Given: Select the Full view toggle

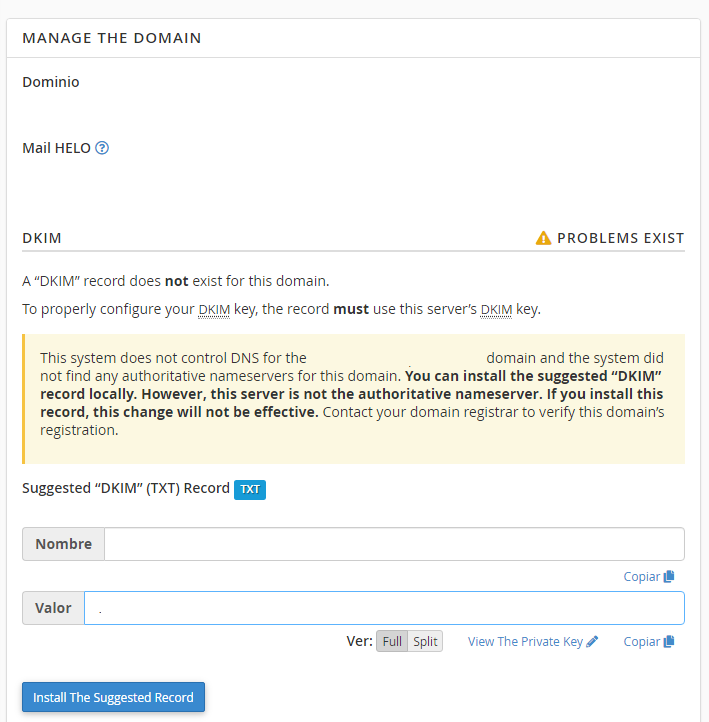Looking at the screenshot, I should point(392,641).
